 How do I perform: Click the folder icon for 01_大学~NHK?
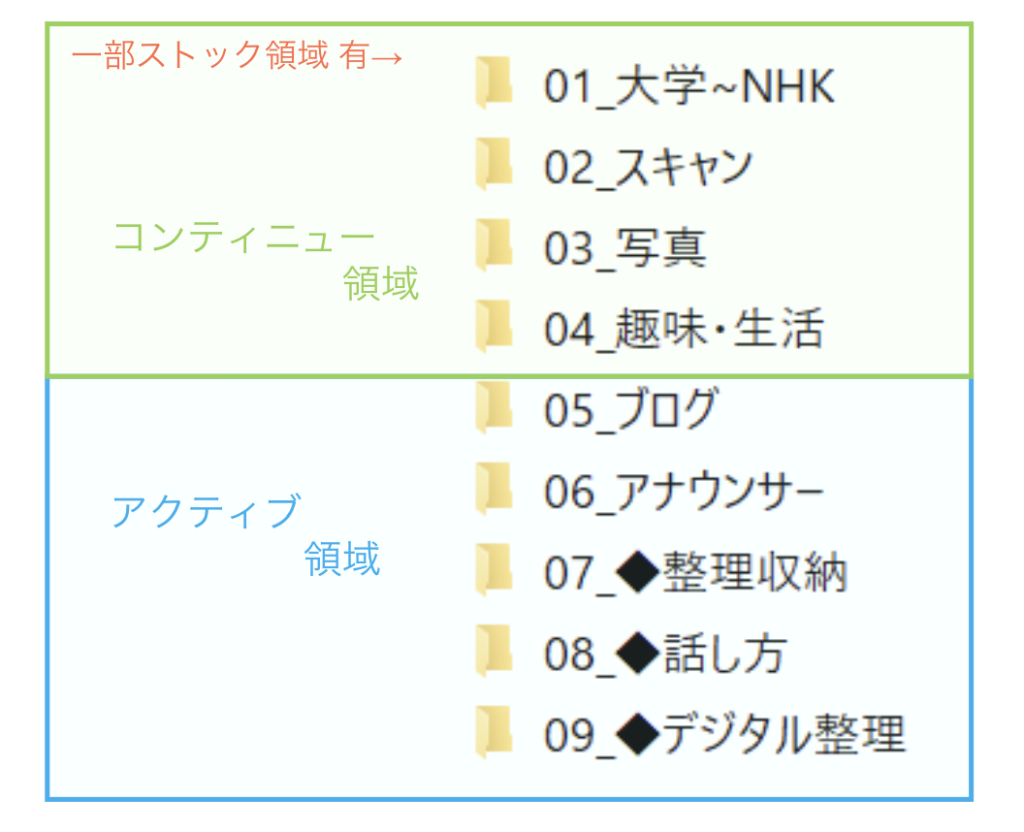point(494,82)
